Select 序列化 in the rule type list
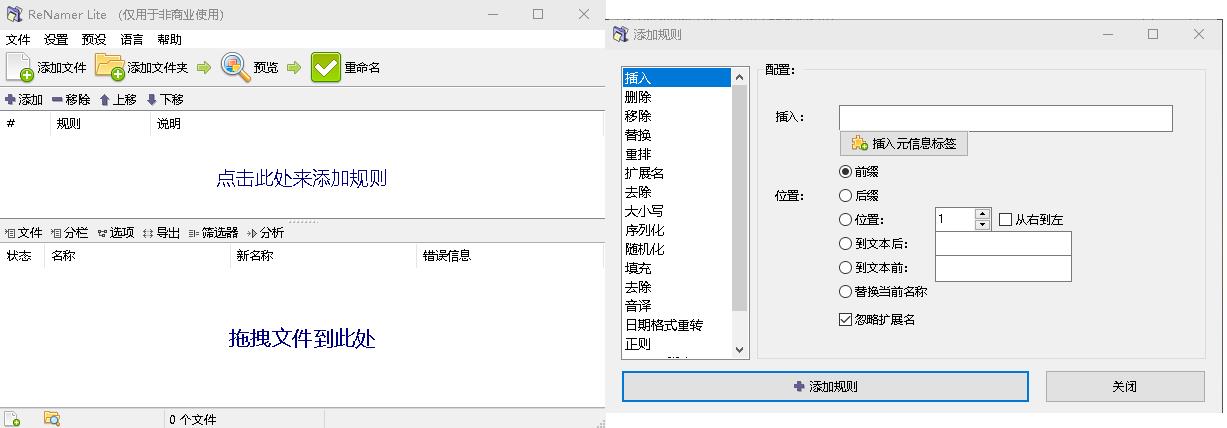1227x428 pixels. click(677, 230)
